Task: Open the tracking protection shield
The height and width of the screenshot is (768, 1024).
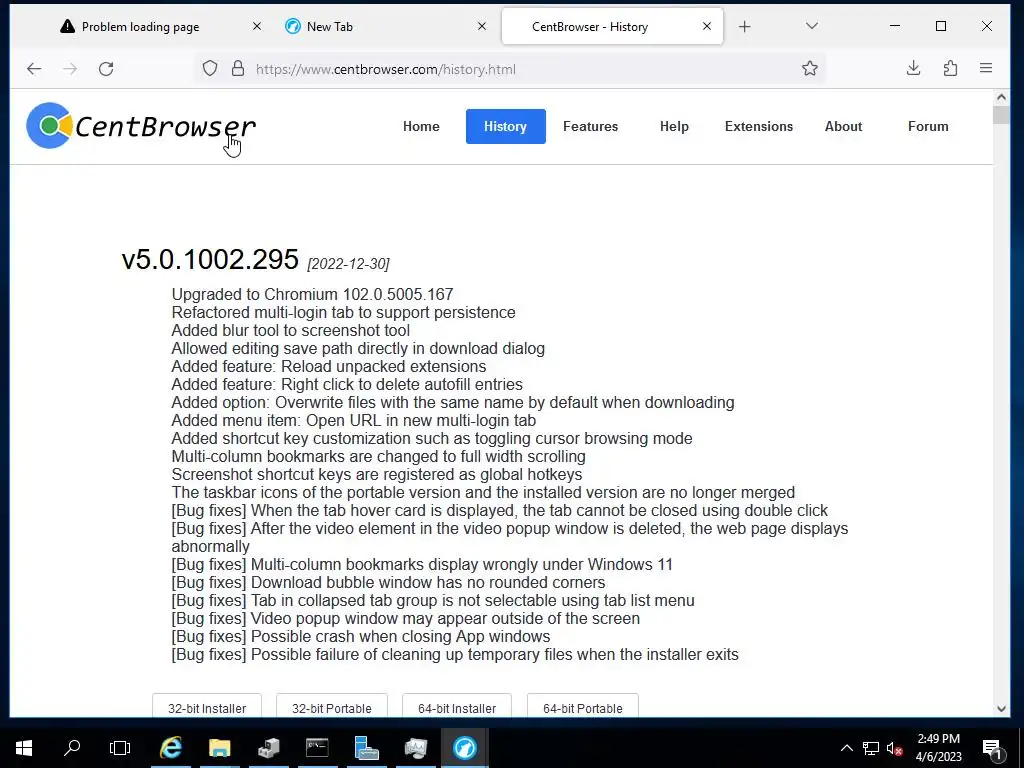Action: click(x=210, y=69)
